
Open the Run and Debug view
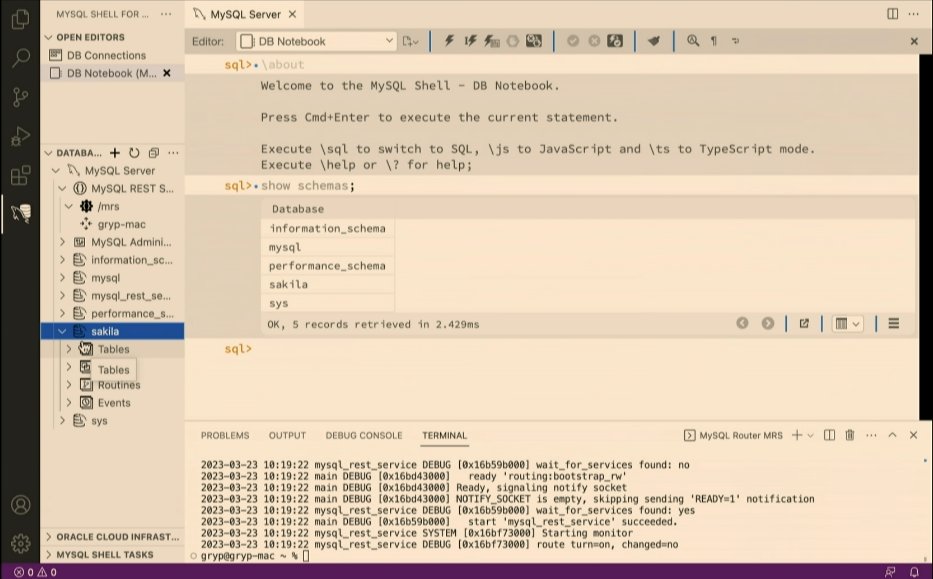click(x=20, y=136)
